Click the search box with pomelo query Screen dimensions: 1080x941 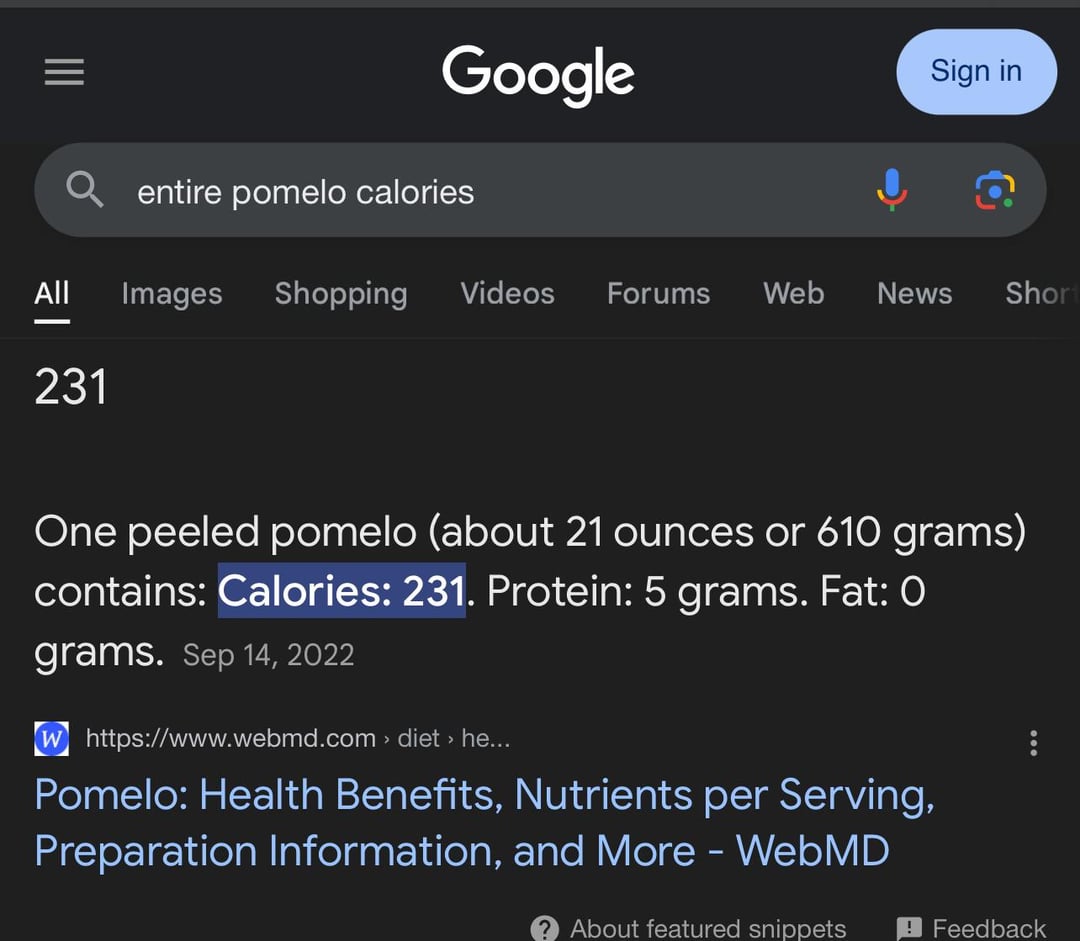point(540,190)
